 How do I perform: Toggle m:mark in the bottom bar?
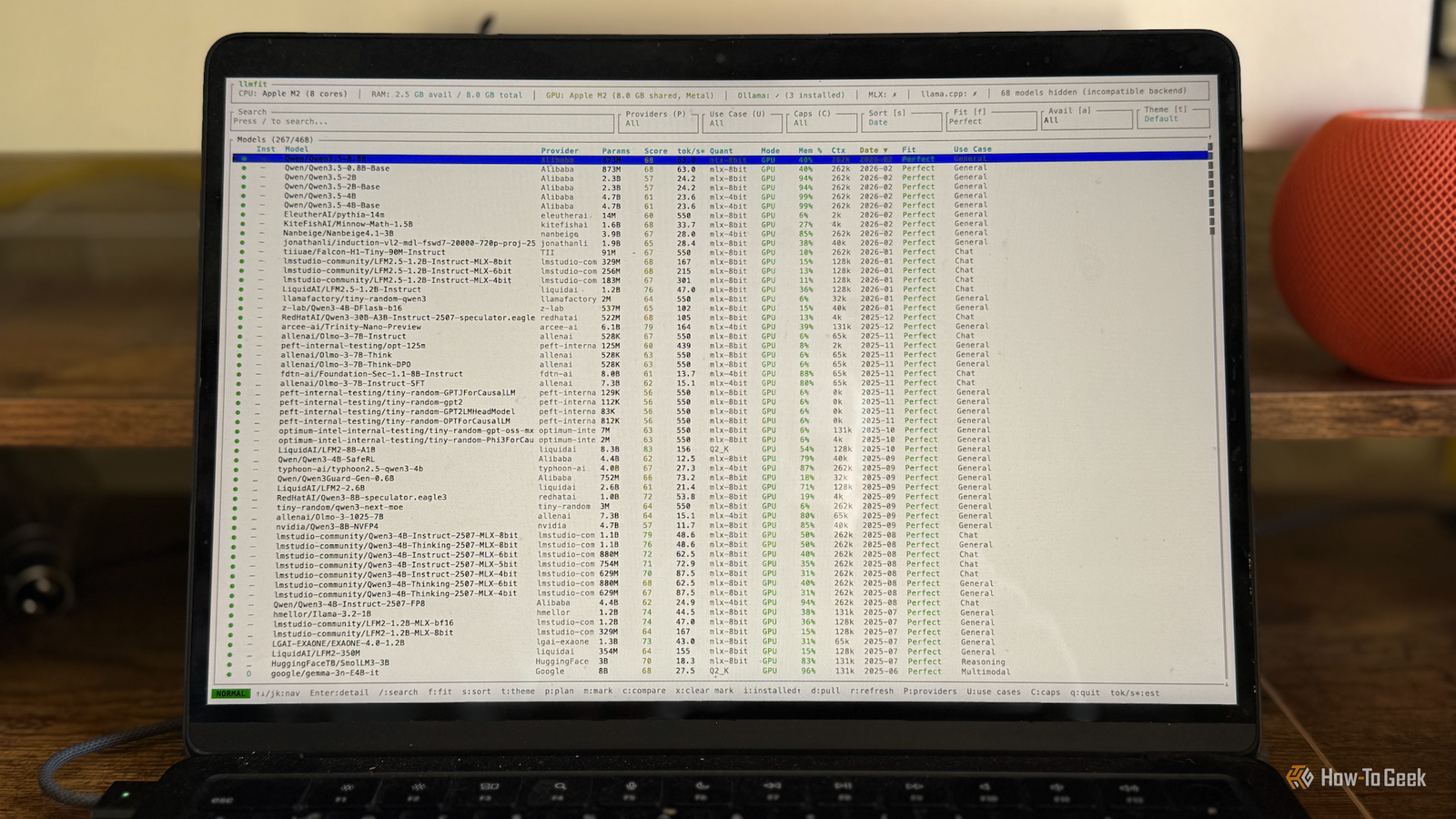point(597,692)
